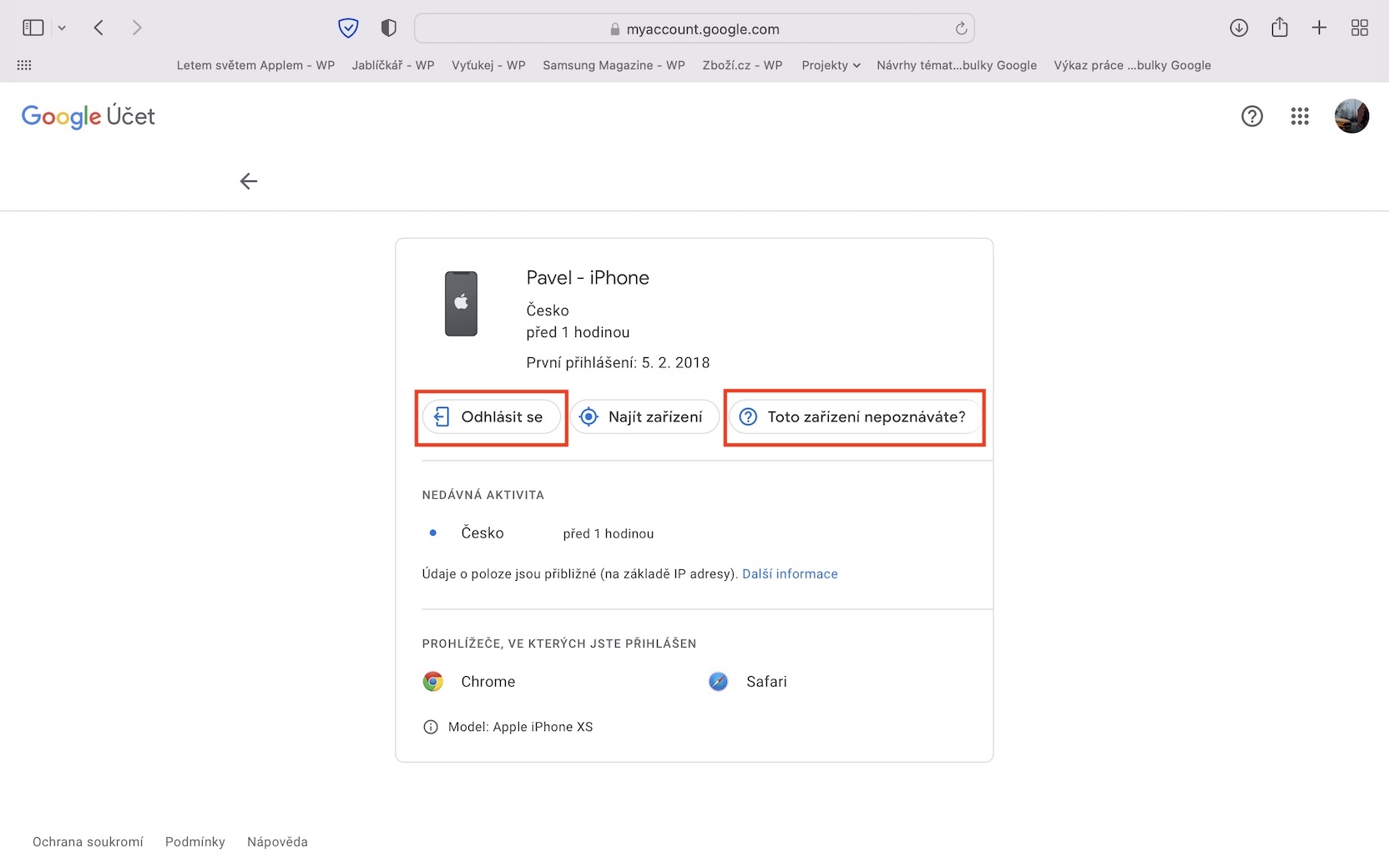Open the Jablíčkář - WP bookmark
The image size is (1389, 868).
[x=393, y=65]
